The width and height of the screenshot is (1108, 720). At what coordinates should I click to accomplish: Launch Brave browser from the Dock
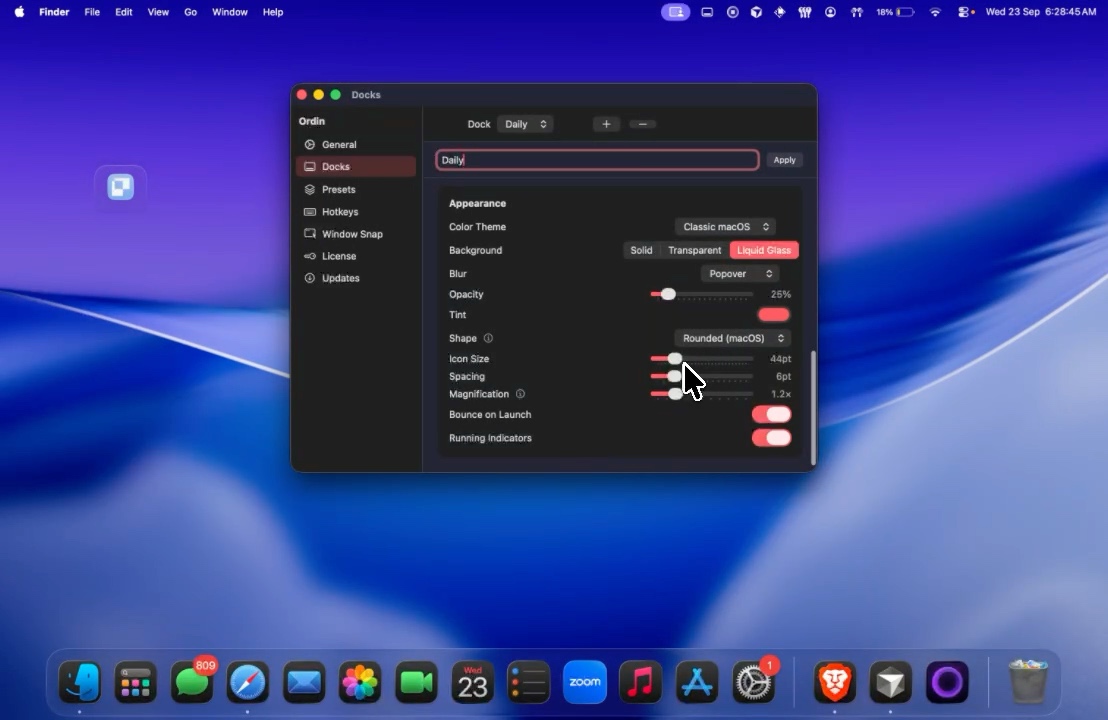tap(835, 683)
